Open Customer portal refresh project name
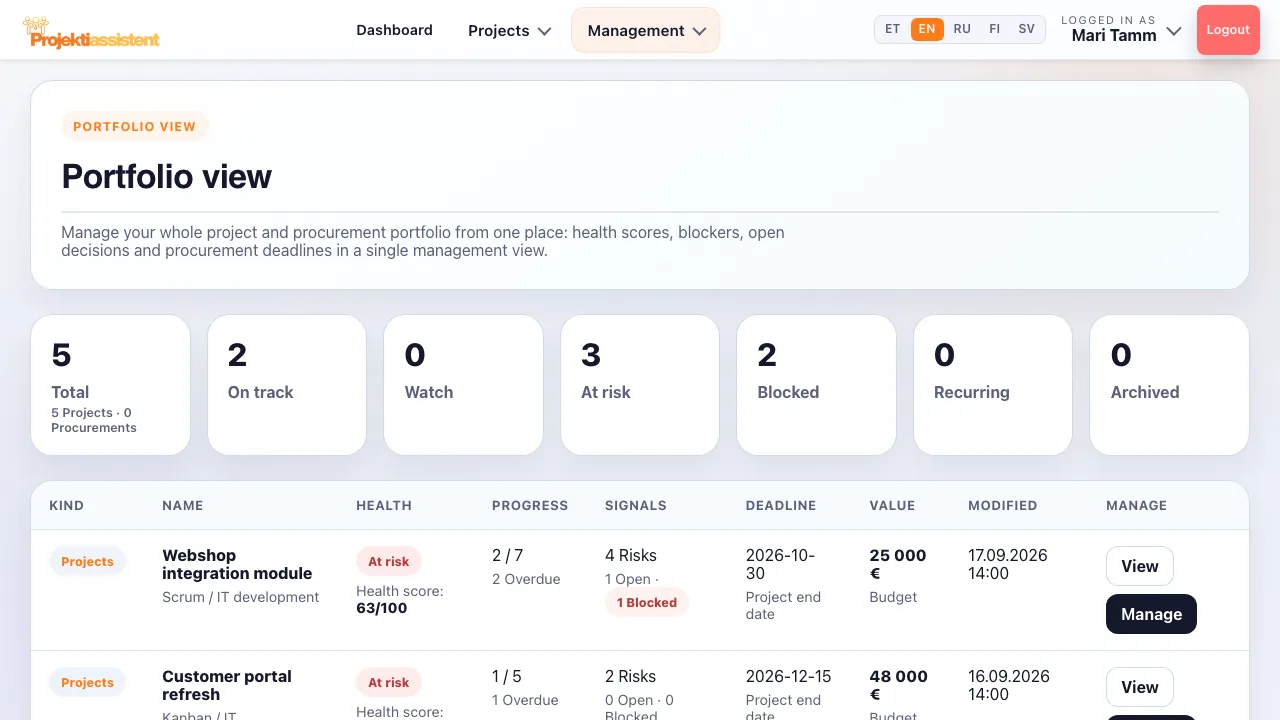The image size is (1280, 720). (x=227, y=685)
